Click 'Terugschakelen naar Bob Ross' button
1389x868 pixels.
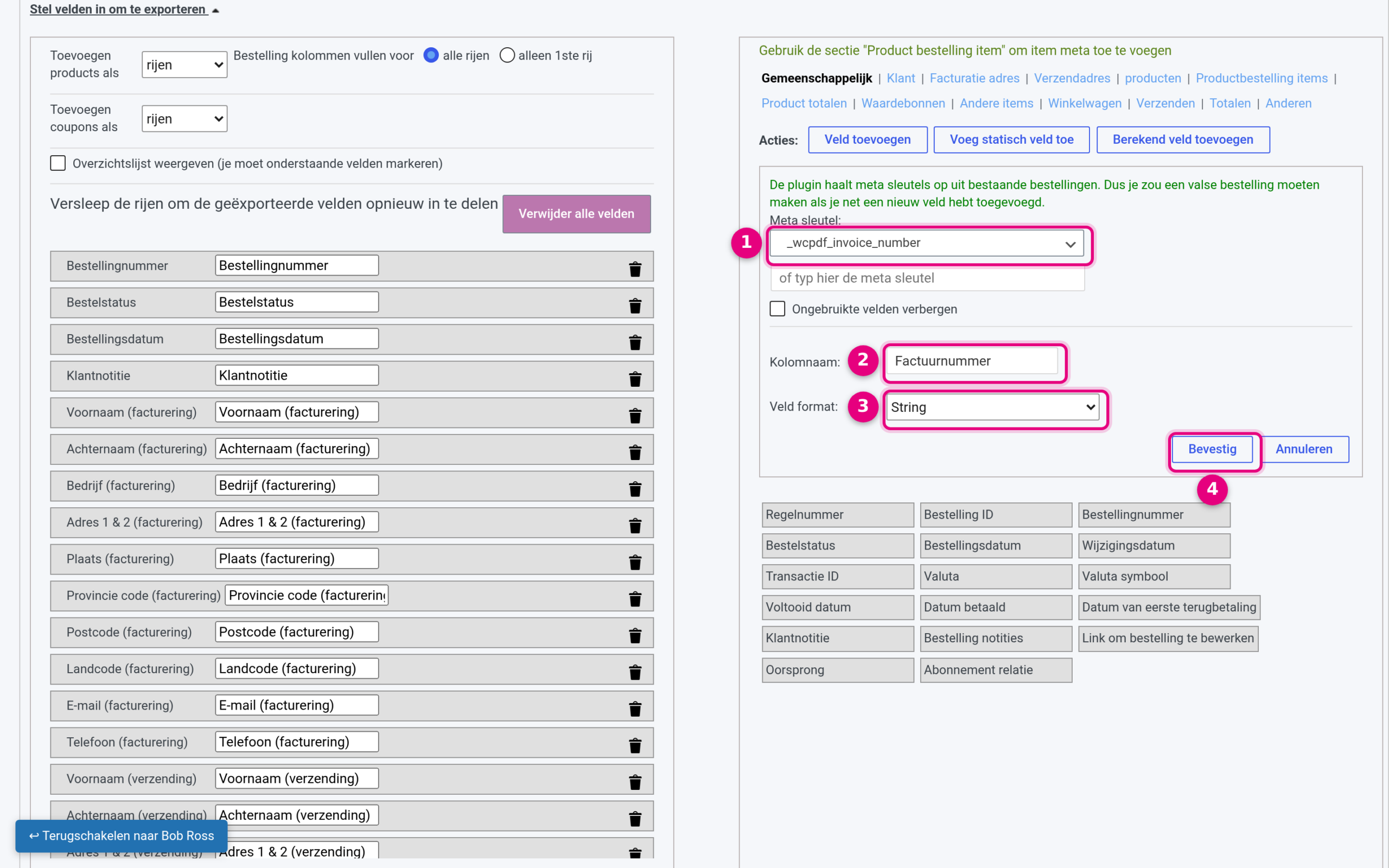121,836
